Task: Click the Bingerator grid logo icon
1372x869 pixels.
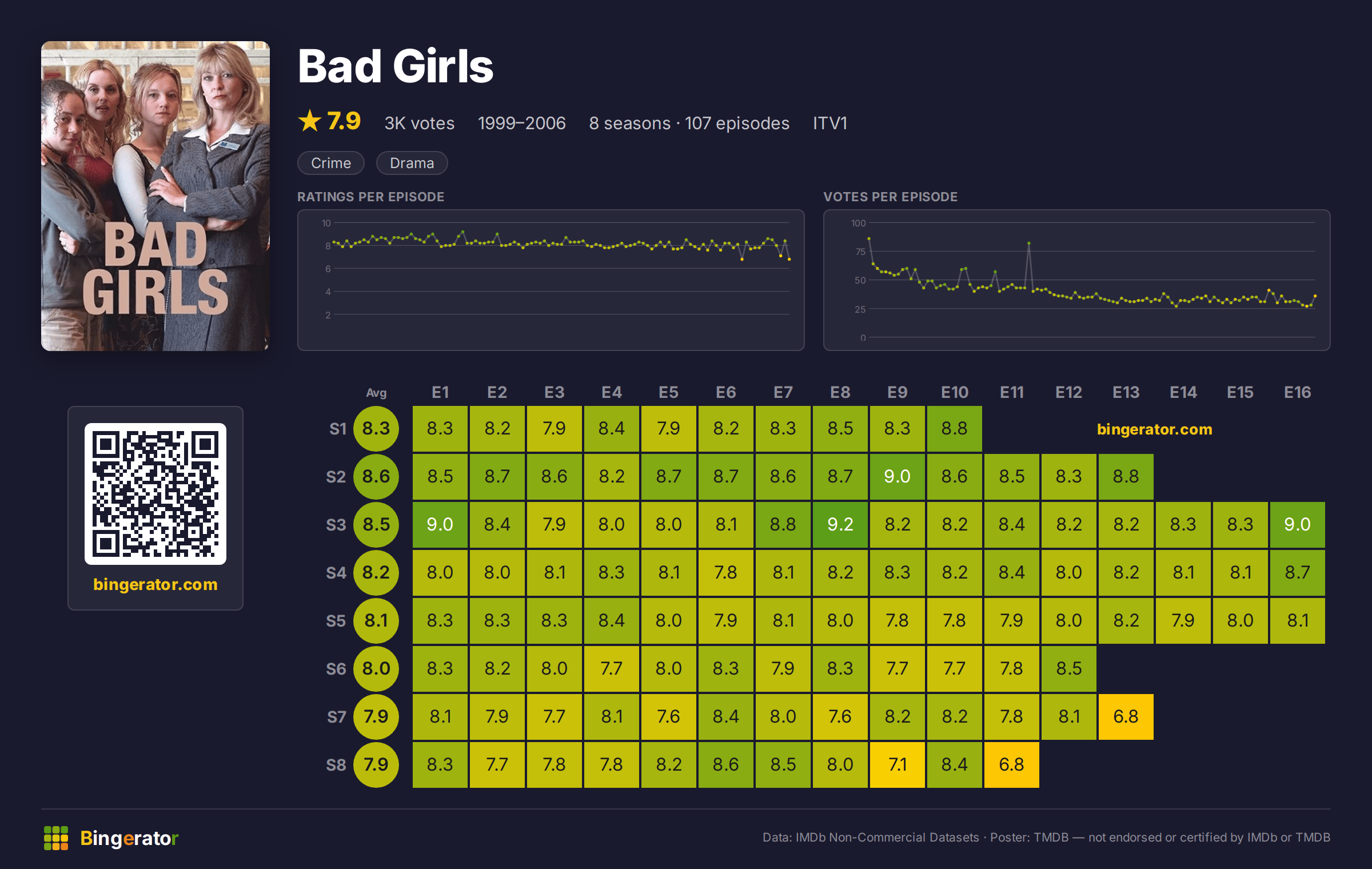Action: pyautogui.click(x=56, y=838)
